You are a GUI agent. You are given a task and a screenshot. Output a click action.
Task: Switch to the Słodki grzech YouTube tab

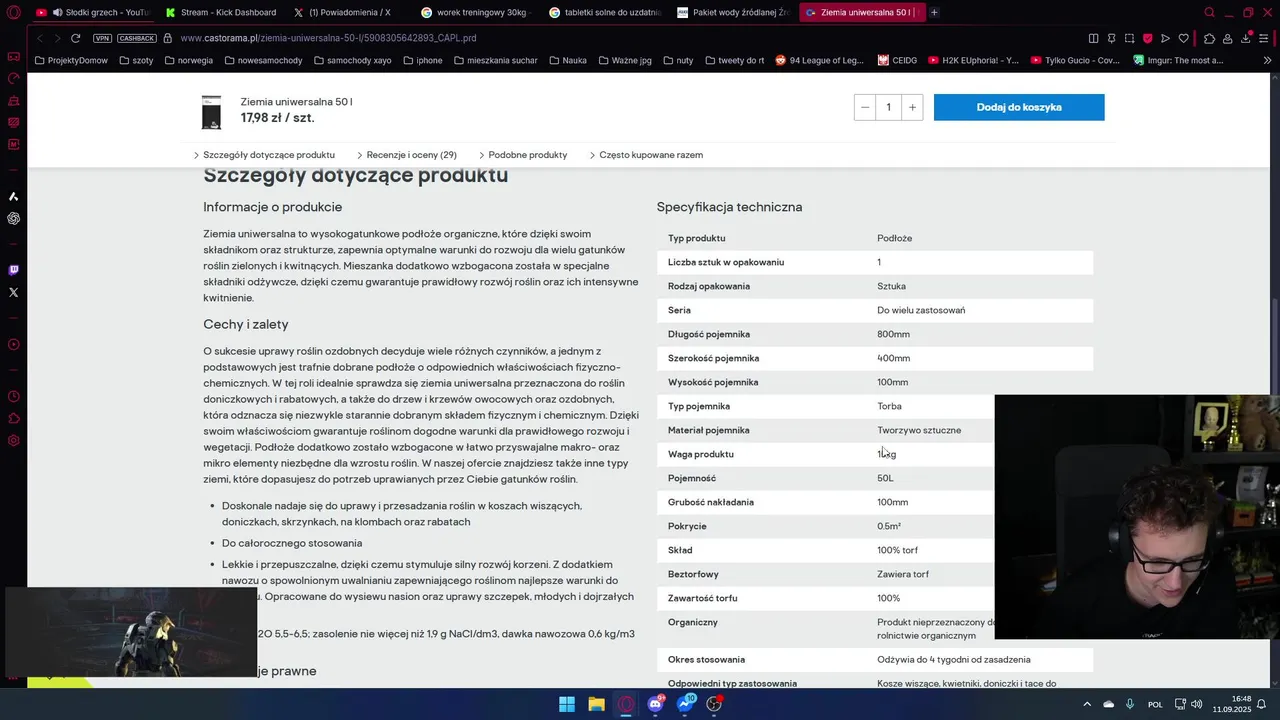pos(92,12)
